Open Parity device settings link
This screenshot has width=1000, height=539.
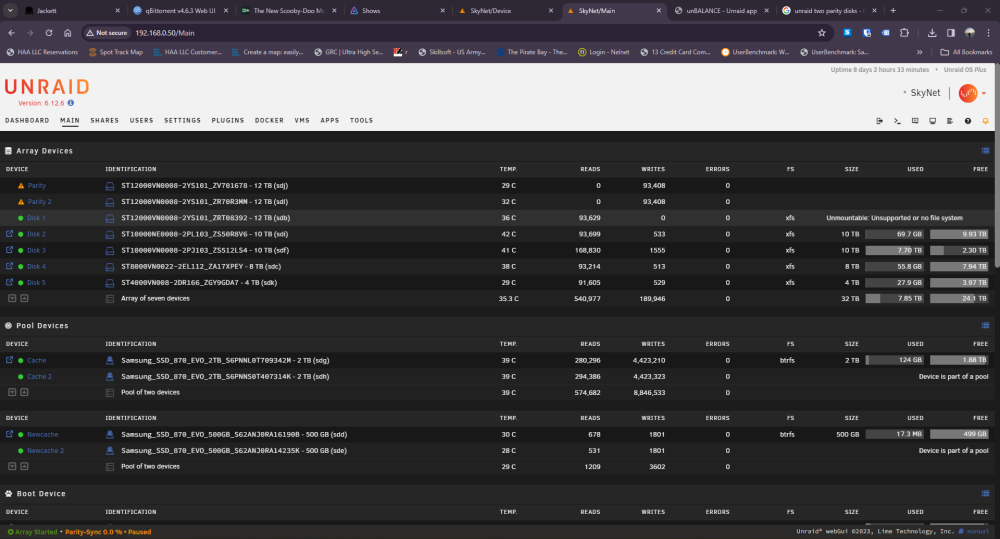pyautogui.click(x=36, y=186)
